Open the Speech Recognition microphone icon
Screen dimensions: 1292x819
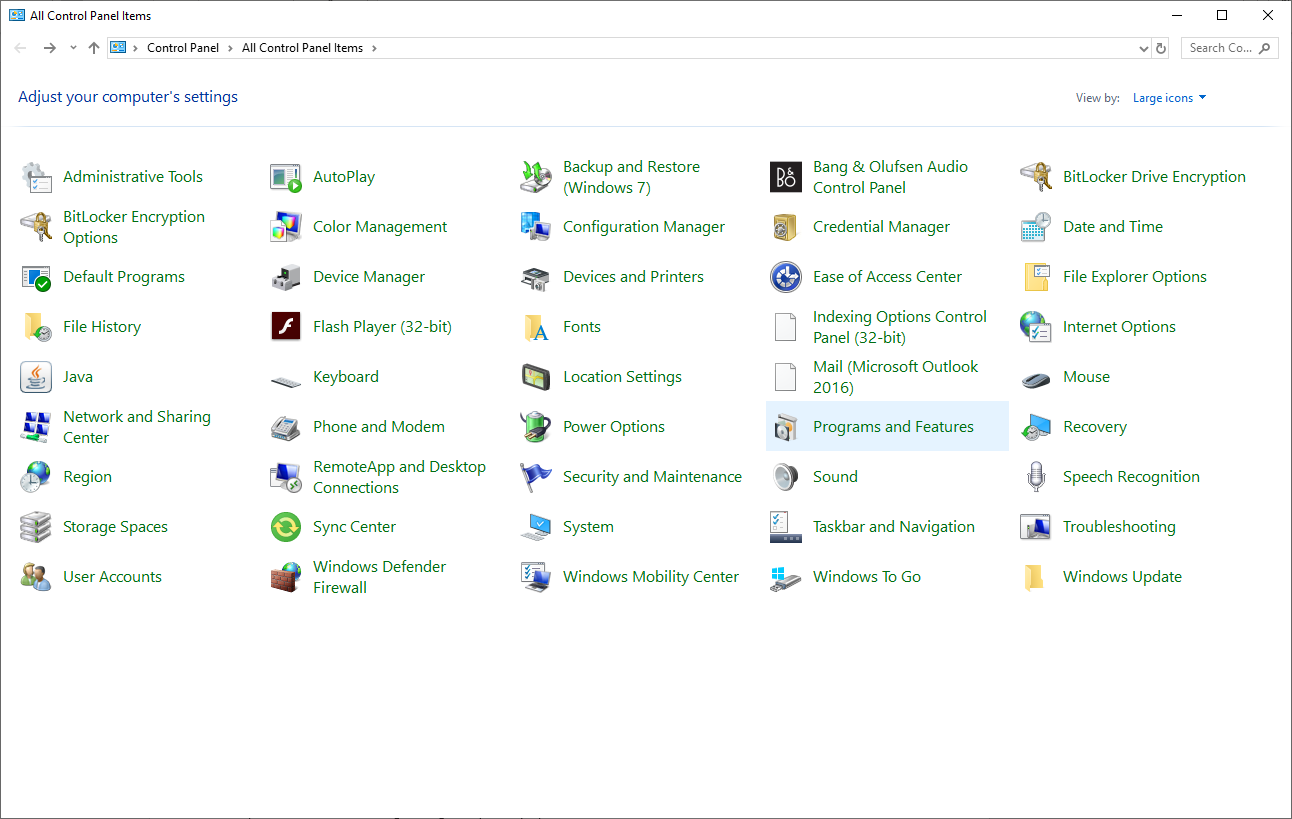(x=1036, y=477)
